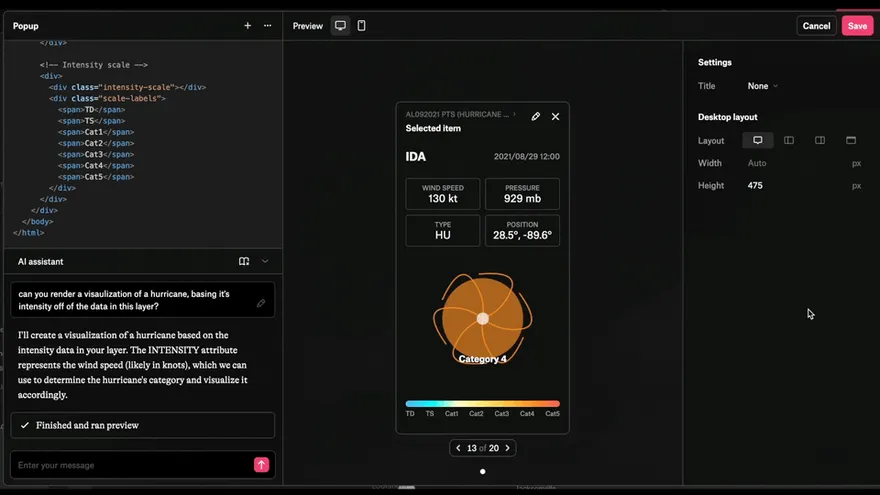880x495 pixels.
Task: Click the closing html tag line
Action: pos(29,232)
